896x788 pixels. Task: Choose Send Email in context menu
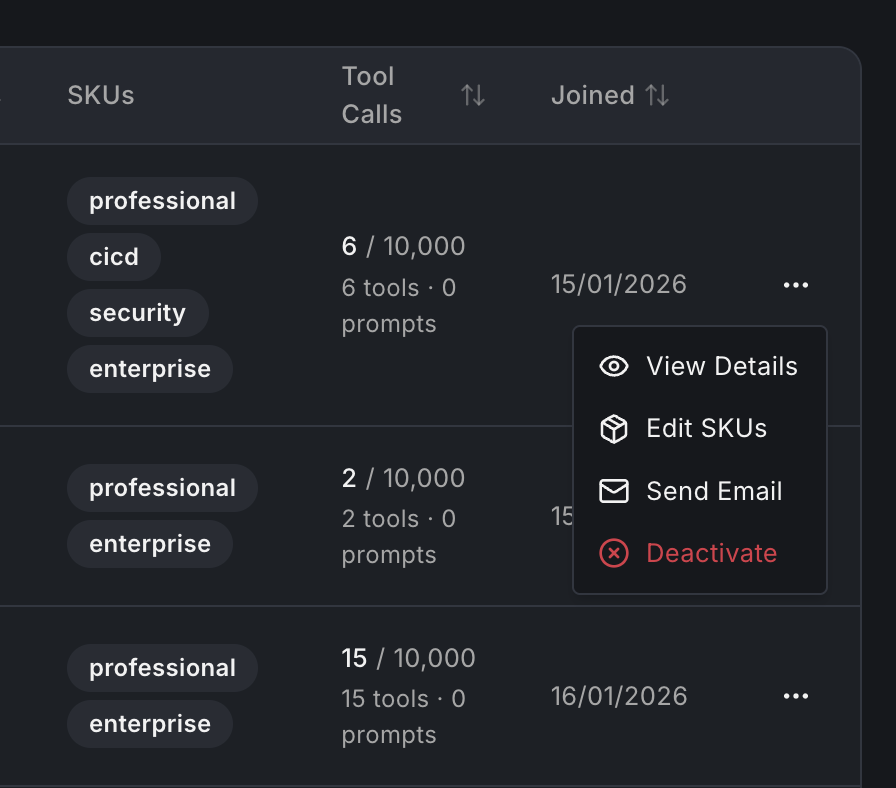click(x=714, y=491)
